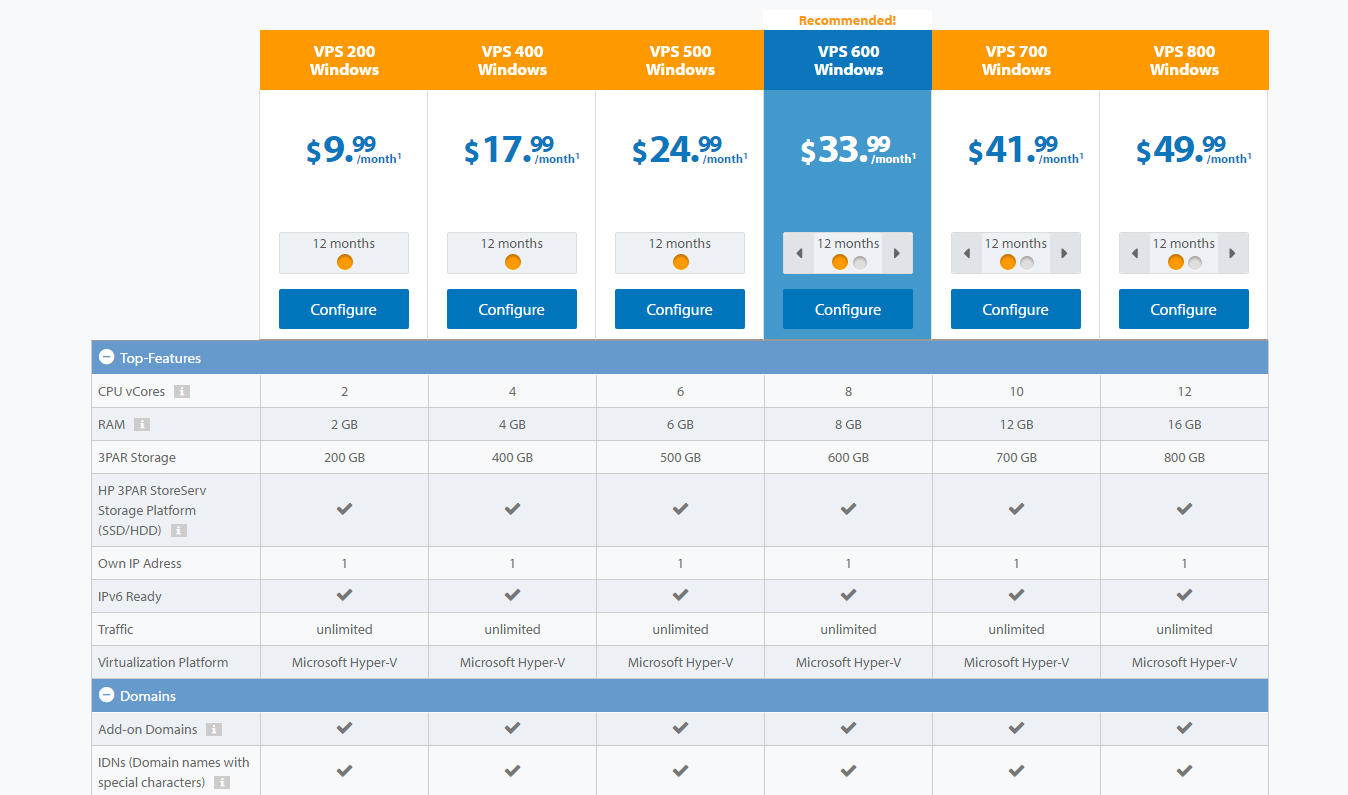Click info icon beside IDNs row
The image size is (1348, 795).
(222, 783)
